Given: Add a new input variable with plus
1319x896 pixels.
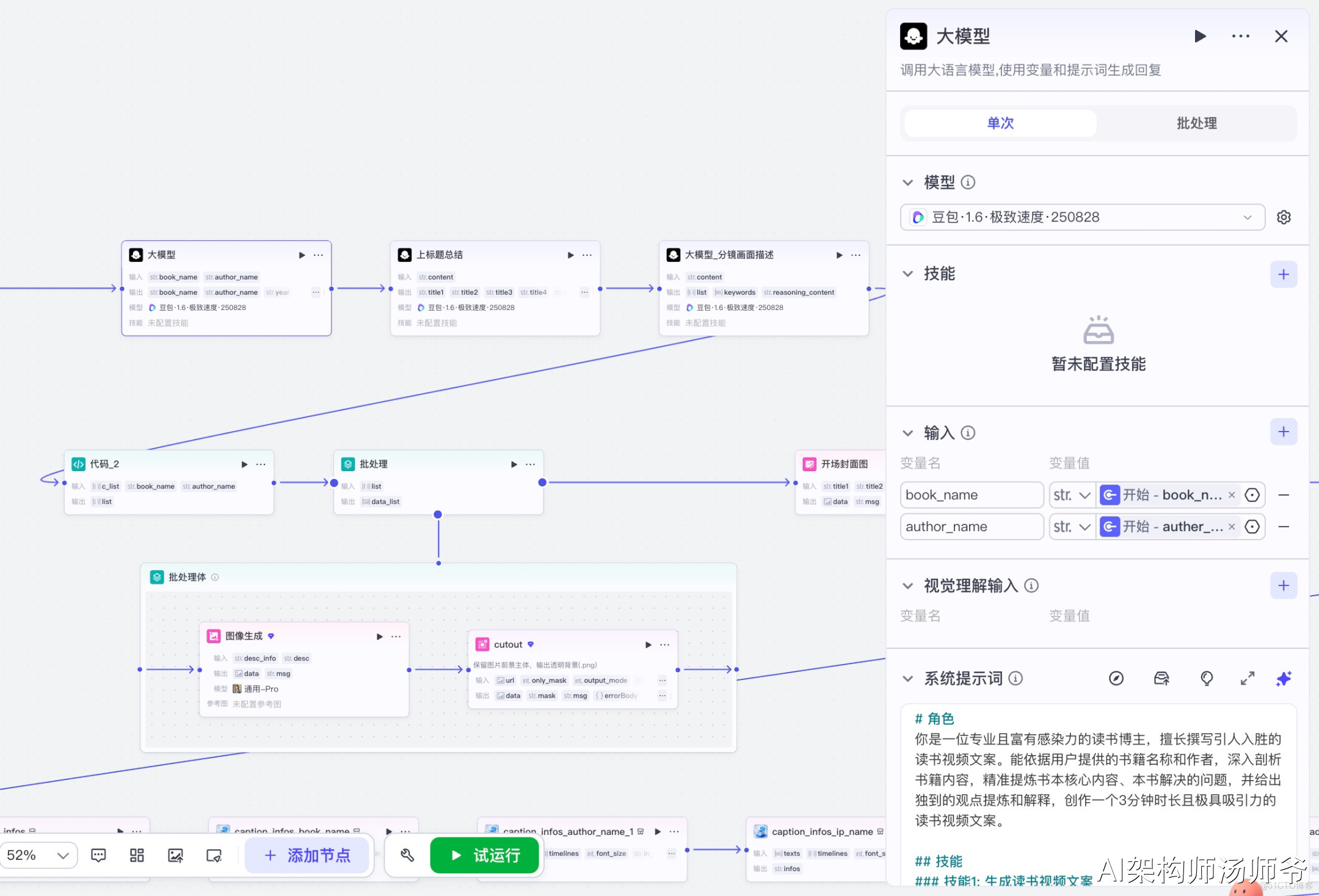Looking at the screenshot, I should point(1284,432).
